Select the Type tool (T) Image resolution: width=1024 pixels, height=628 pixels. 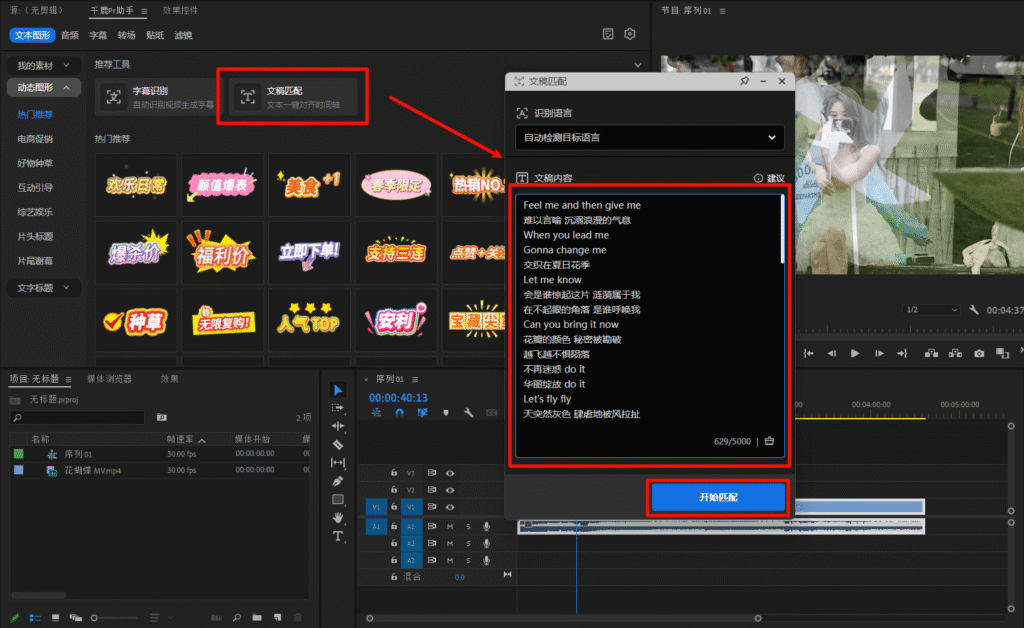(338, 536)
